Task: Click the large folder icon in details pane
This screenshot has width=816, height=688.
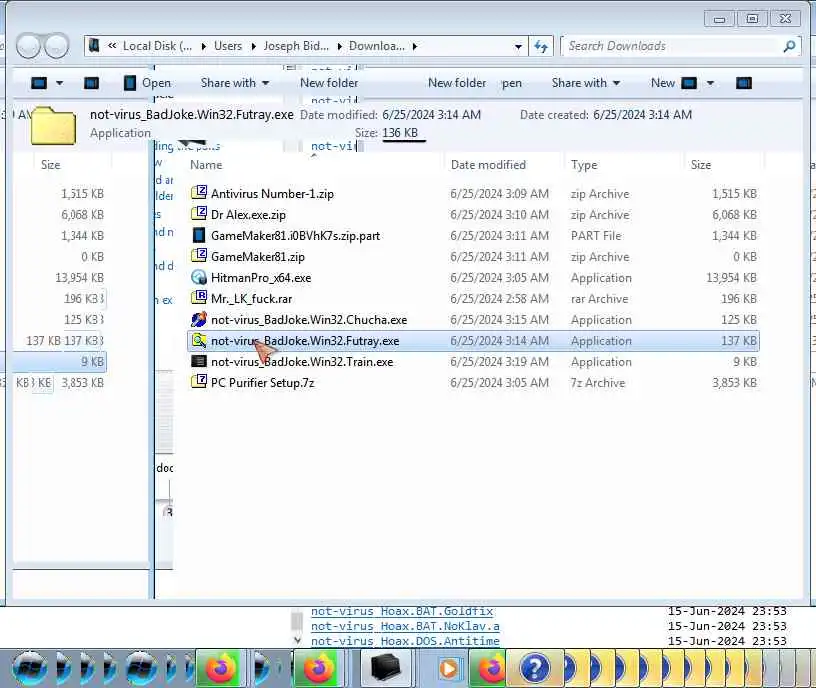Action: point(53,125)
